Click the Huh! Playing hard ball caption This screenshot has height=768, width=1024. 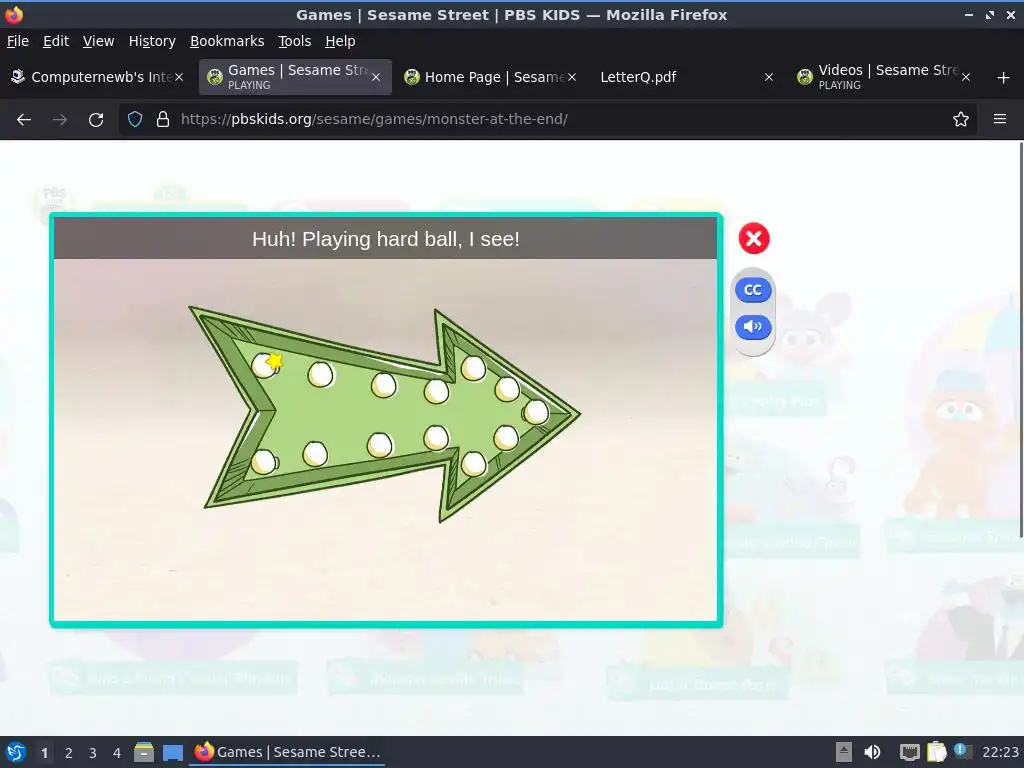pyautogui.click(x=385, y=239)
